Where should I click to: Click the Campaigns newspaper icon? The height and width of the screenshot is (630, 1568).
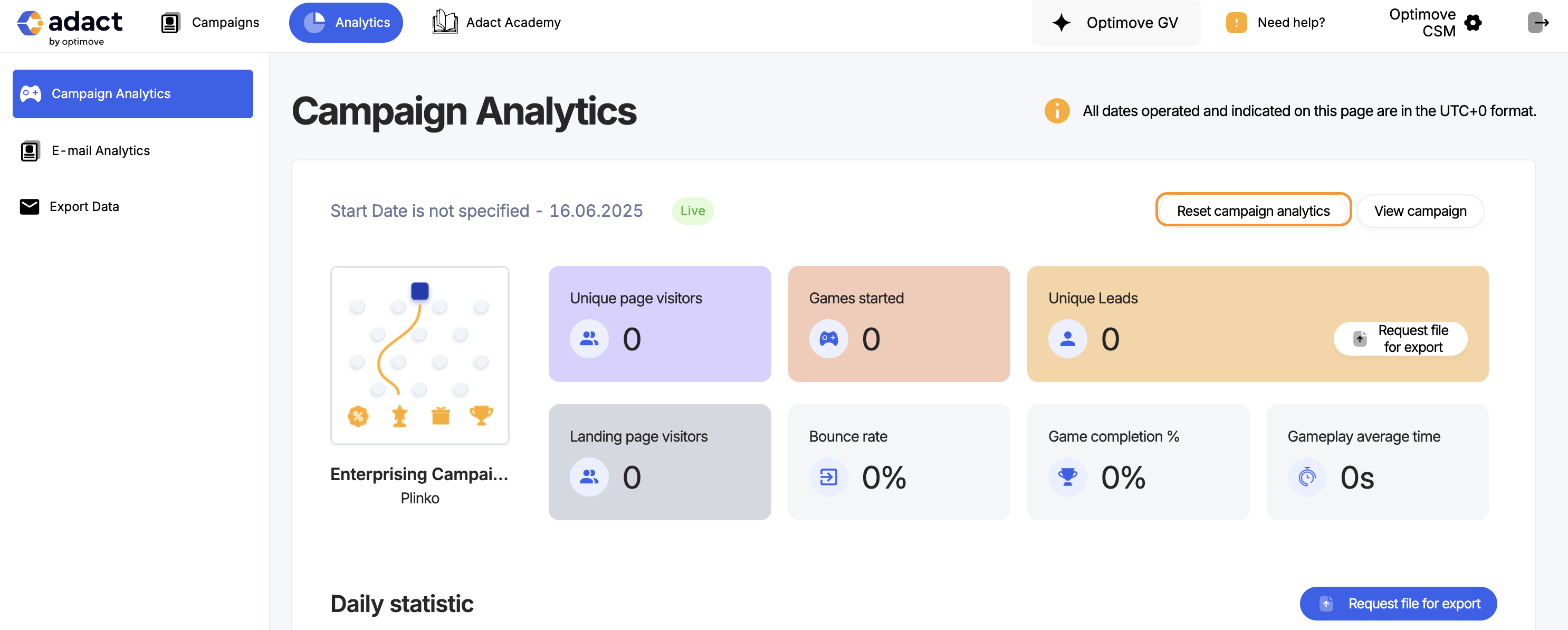point(170,23)
